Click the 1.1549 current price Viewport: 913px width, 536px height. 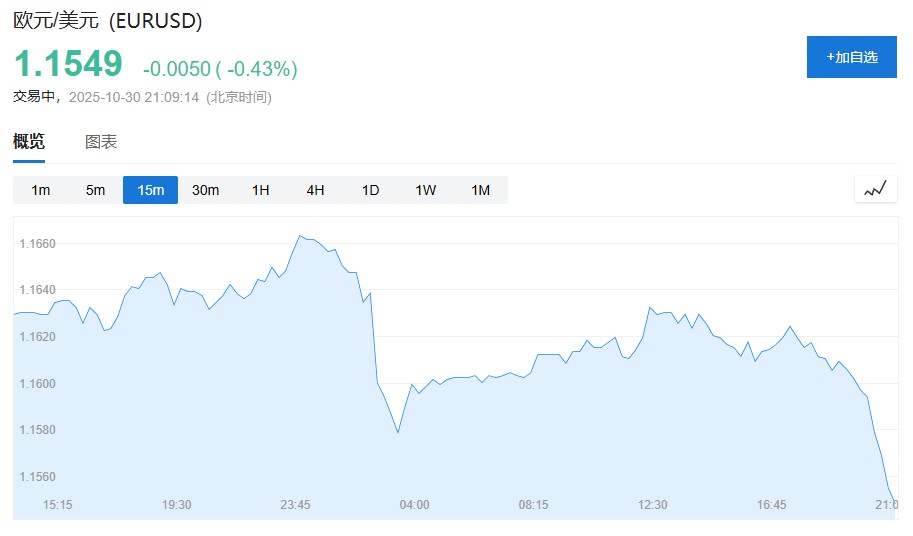click(68, 64)
